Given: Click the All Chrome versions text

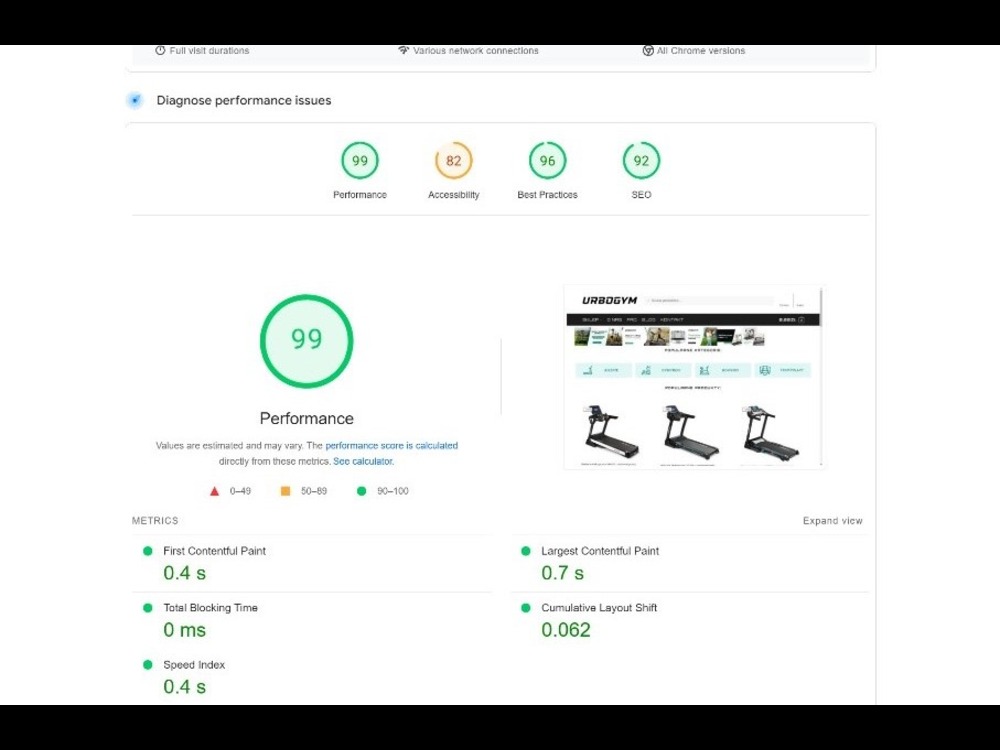Looking at the screenshot, I should coord(701,50).
